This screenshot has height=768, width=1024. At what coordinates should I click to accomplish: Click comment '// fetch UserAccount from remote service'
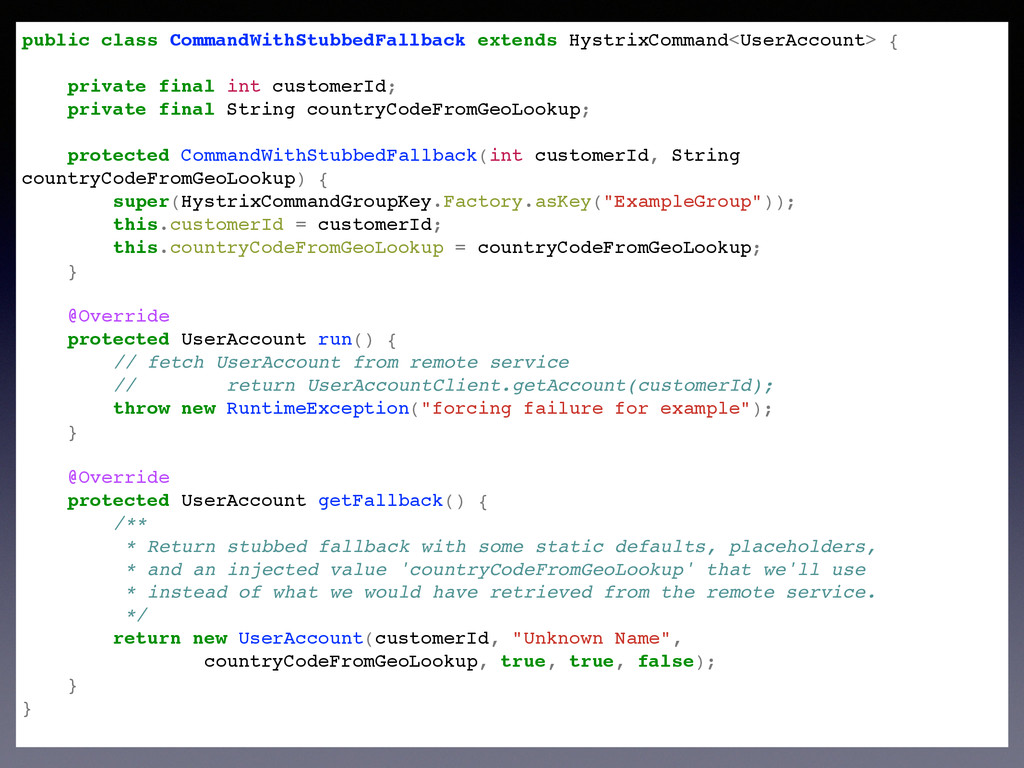(341, 362)
